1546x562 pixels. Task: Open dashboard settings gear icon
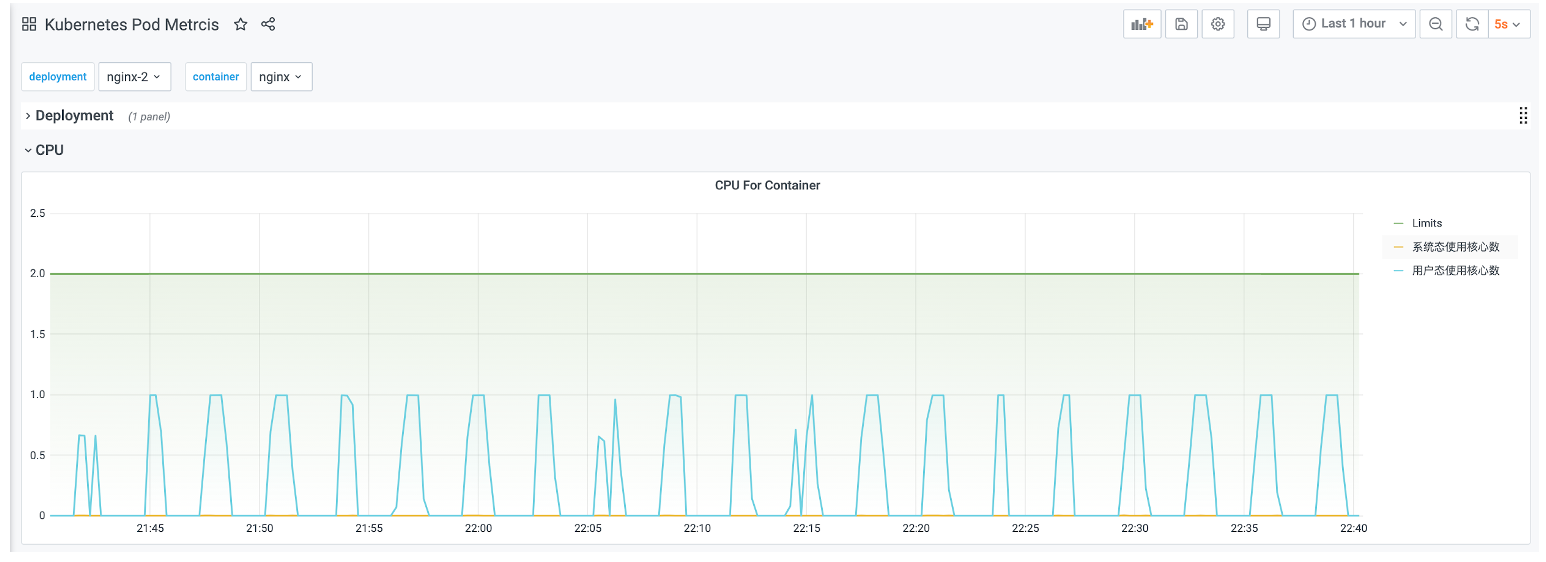tap(1218, 24)
